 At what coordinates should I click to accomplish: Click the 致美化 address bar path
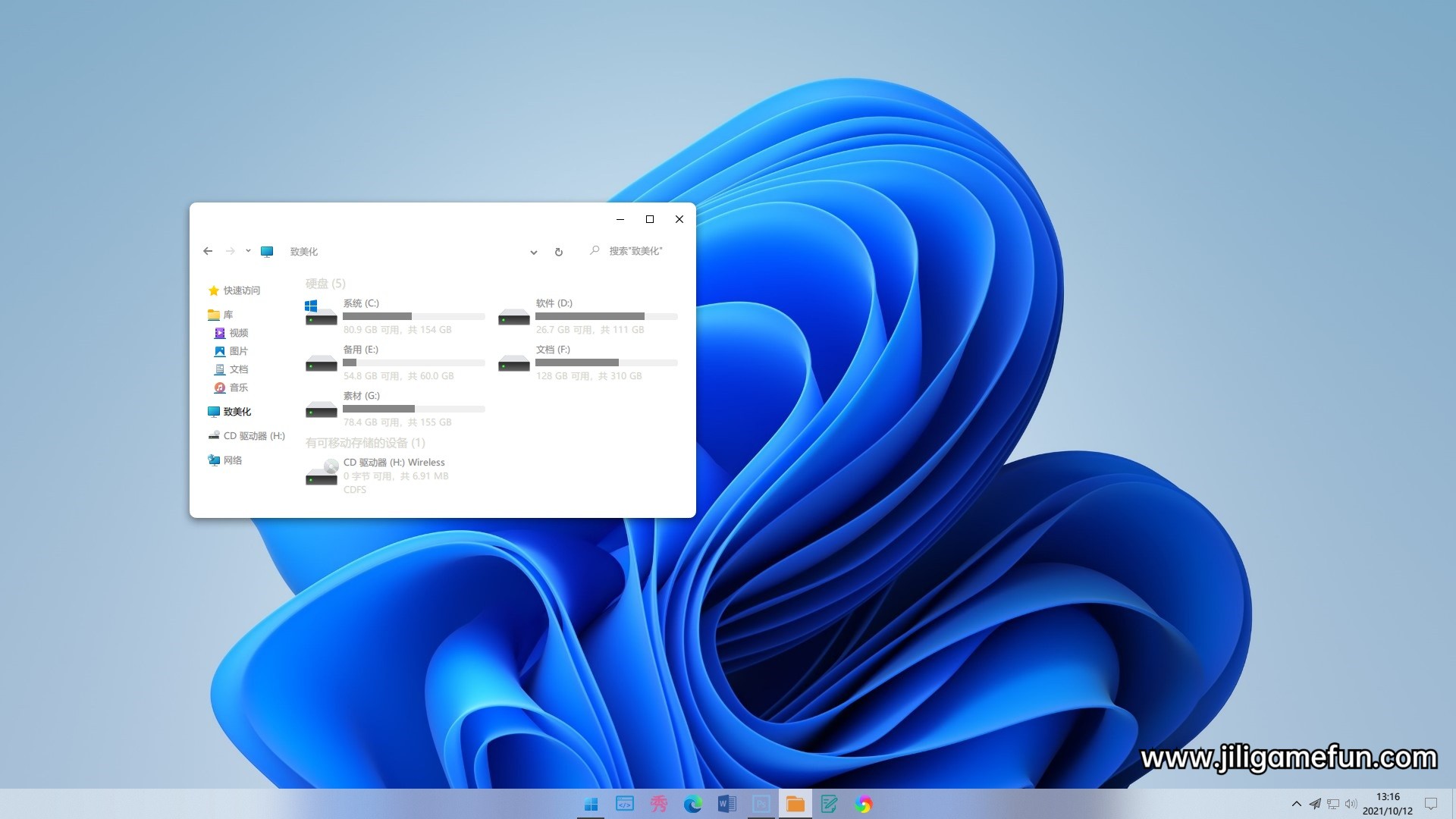tap(304, 252)
